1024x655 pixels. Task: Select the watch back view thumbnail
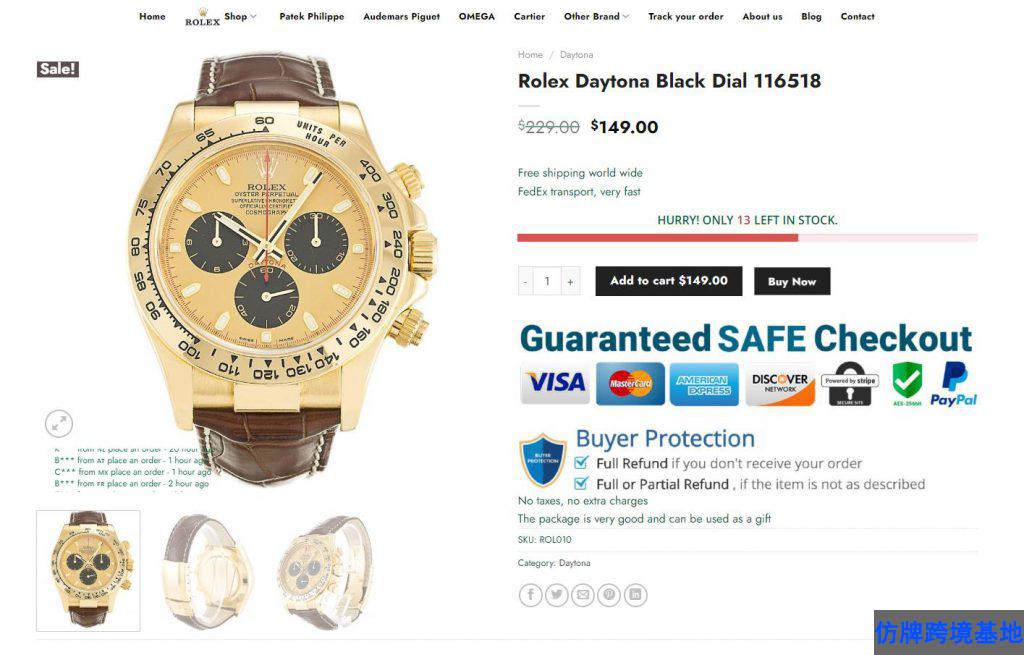[x=204, y=571]
